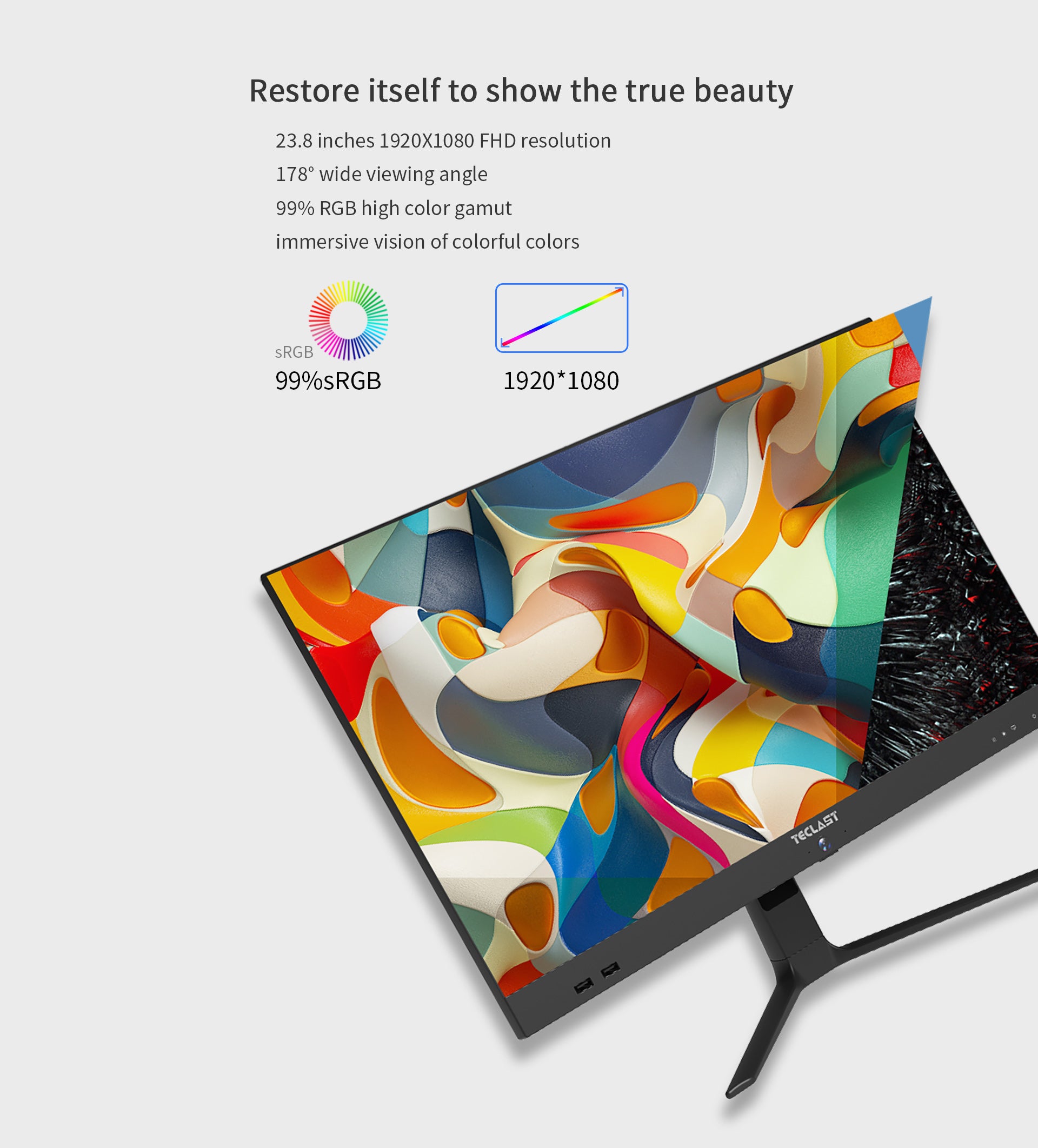Click the TECLAST logo on the monitor bezel
Screen dimensions: 1038x1148
coord(814,827)
